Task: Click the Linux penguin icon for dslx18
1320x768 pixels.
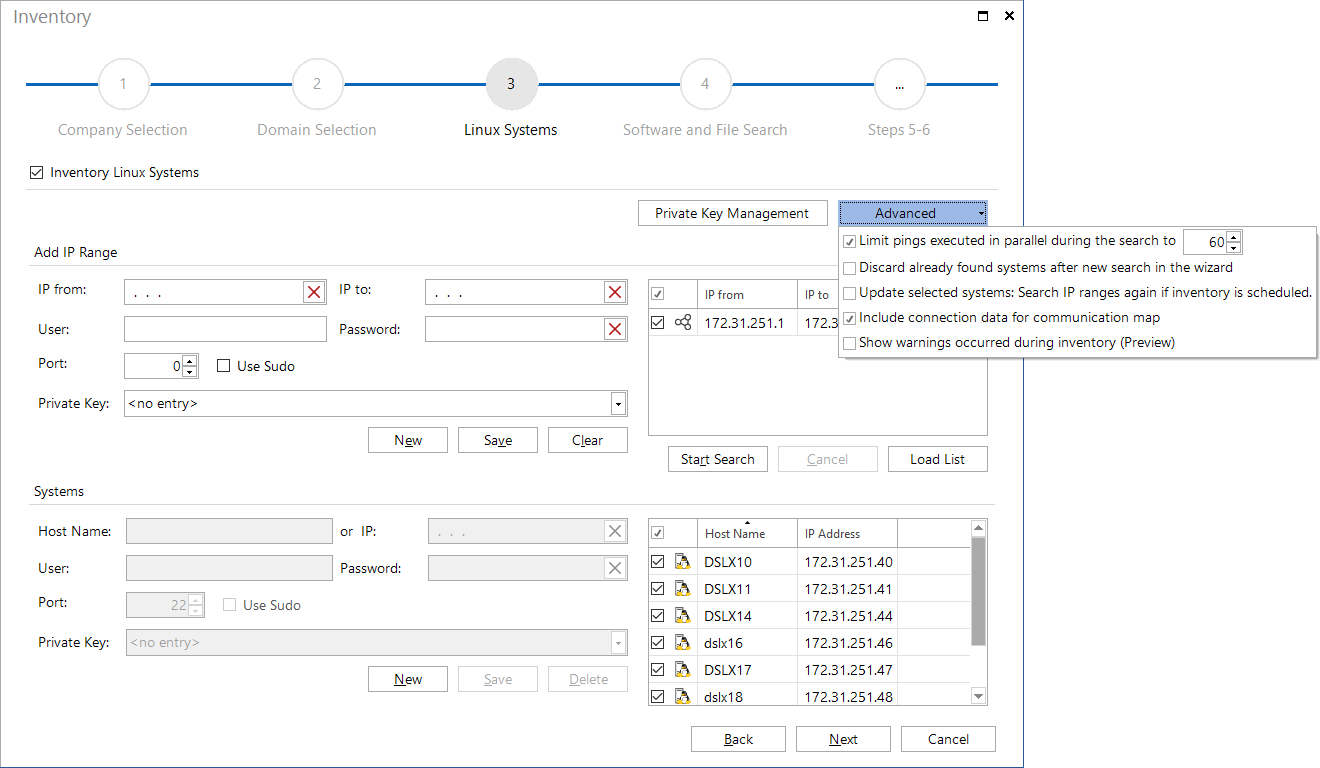Action: (683, 697)
